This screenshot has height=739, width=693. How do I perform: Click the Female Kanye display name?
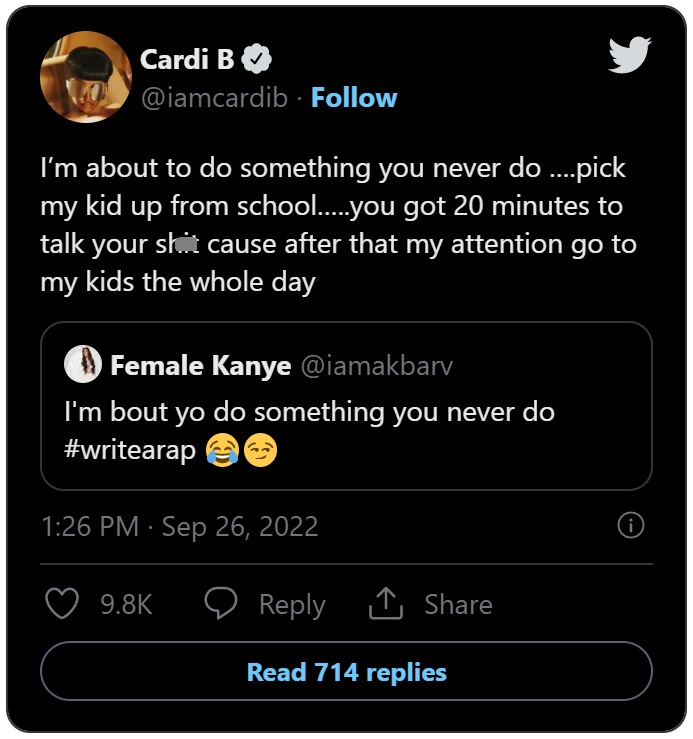200,366
